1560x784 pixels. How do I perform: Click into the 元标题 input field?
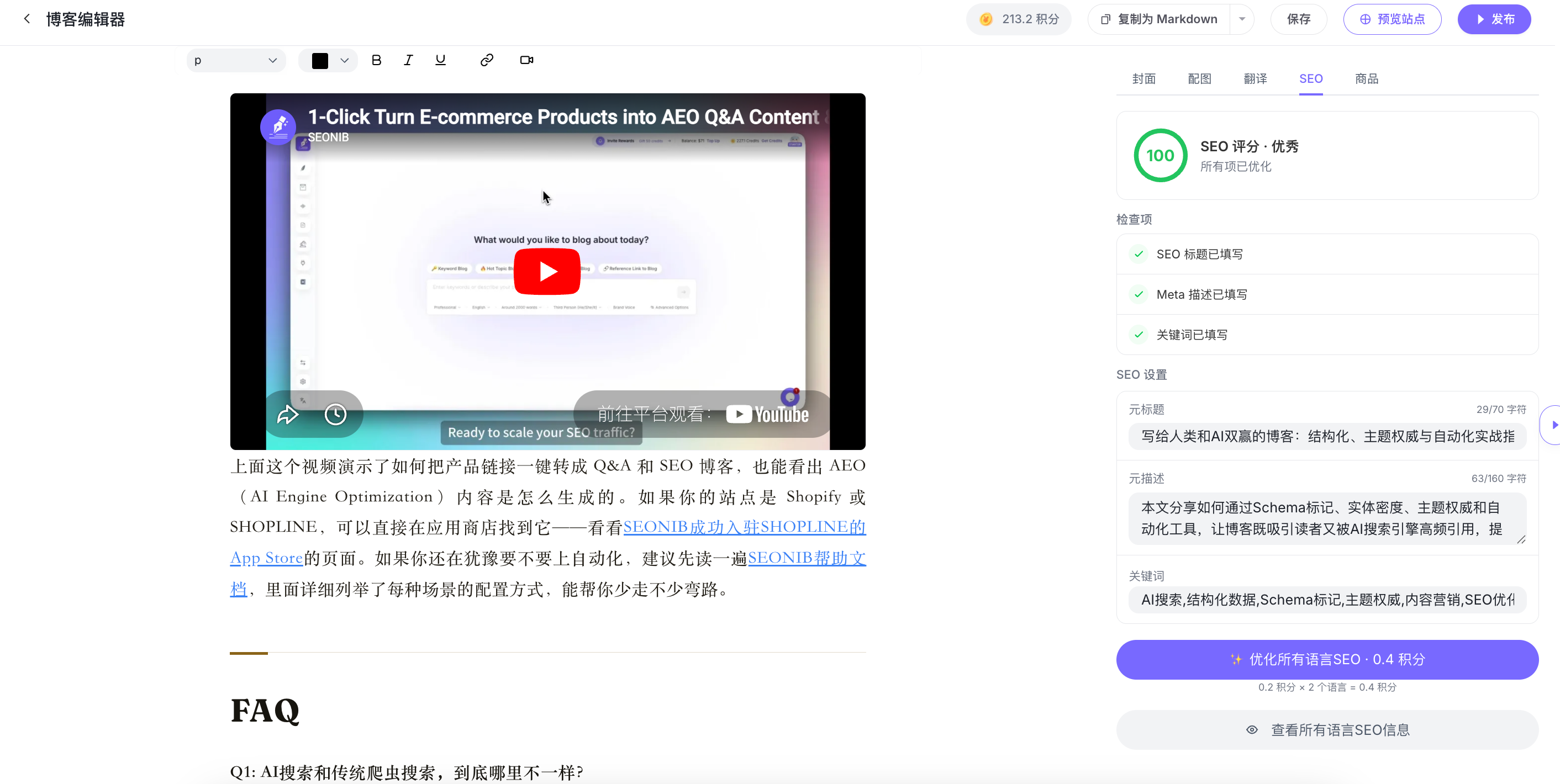(1327, 437)
